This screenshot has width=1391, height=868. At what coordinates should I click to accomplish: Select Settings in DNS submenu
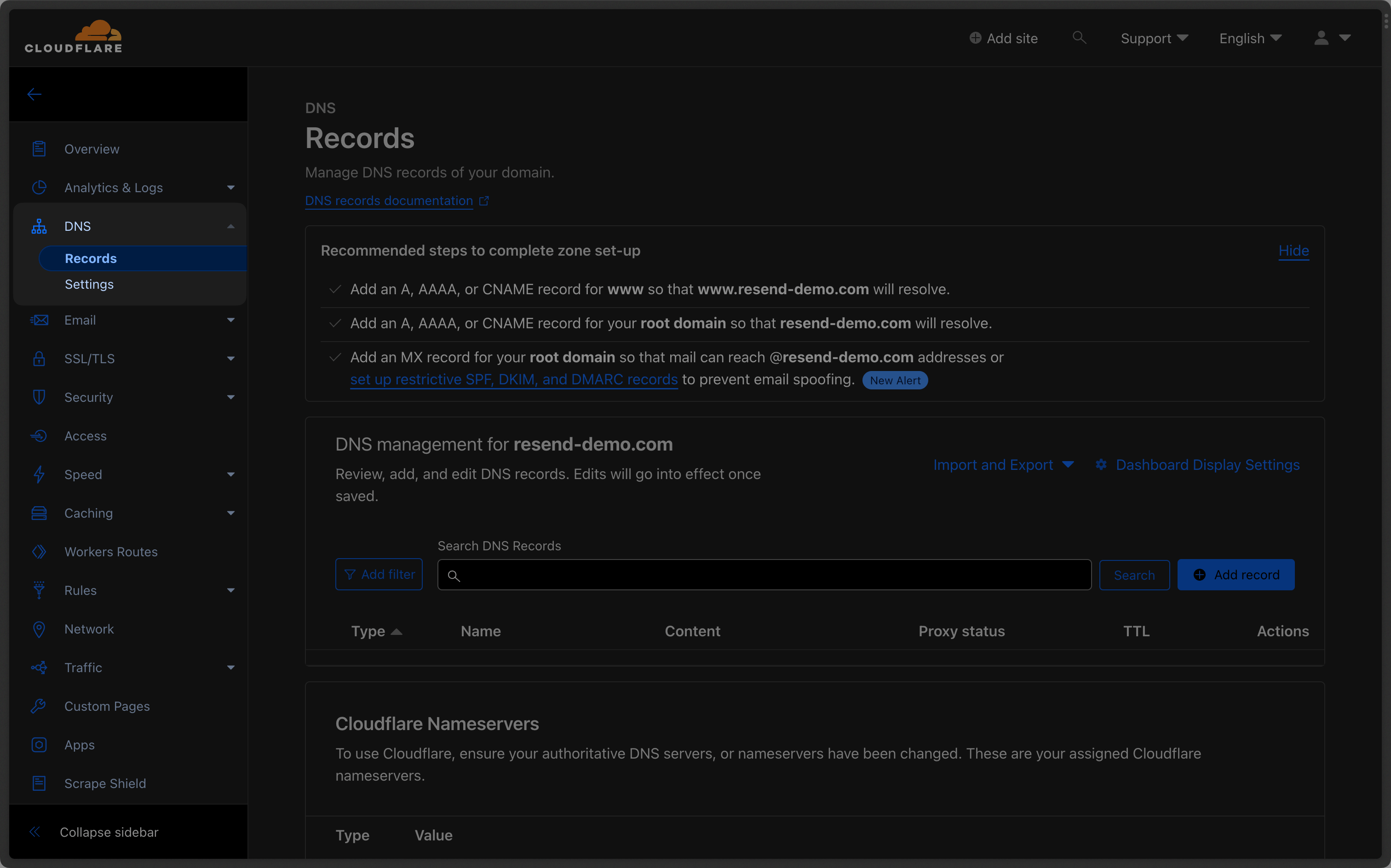89,284
